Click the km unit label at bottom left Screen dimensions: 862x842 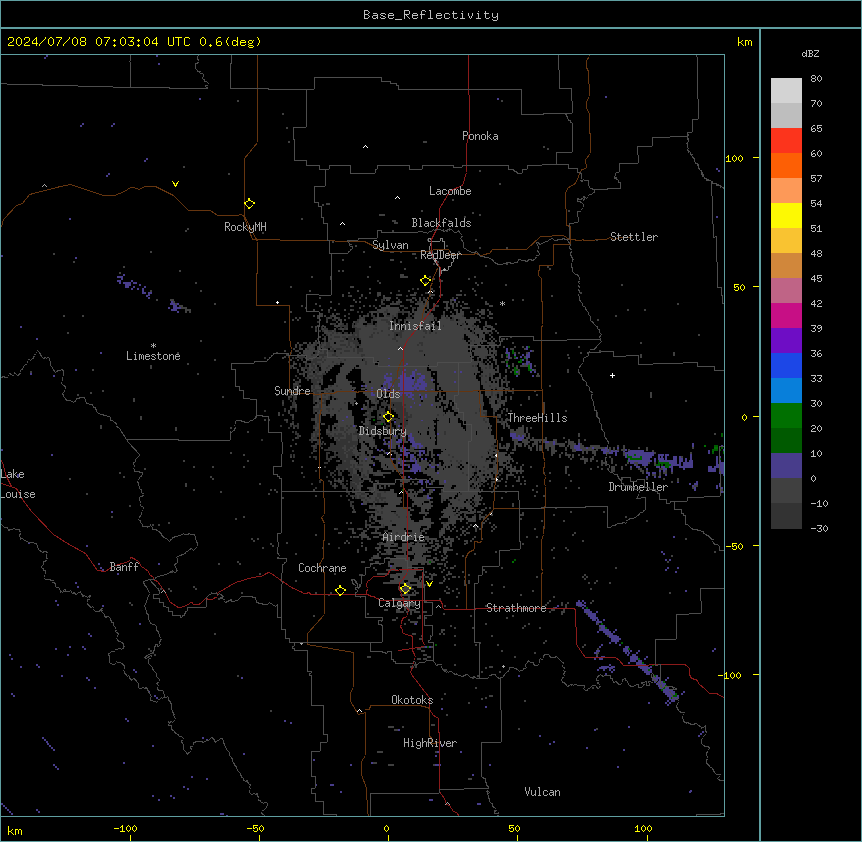tap(15, 830)
